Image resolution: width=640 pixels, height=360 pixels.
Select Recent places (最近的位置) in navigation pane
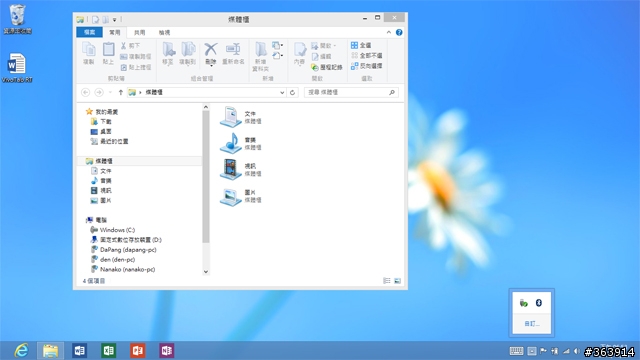109,141
